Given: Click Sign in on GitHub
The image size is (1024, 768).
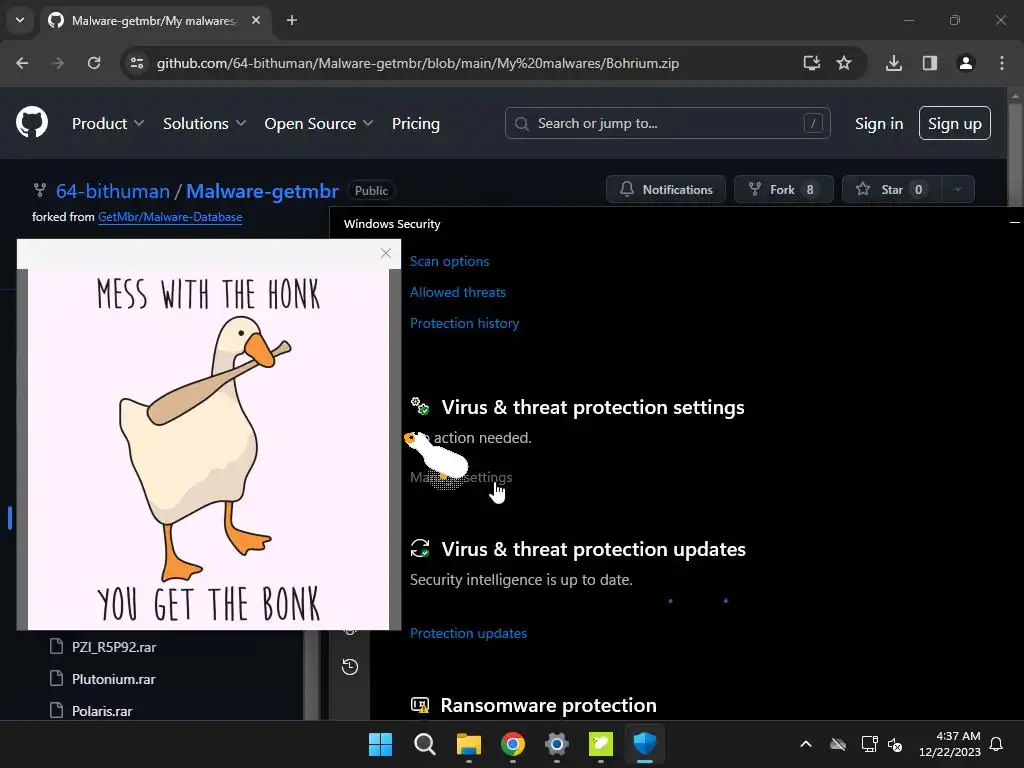Looking at the screenshot, I should tap(879, 123).
